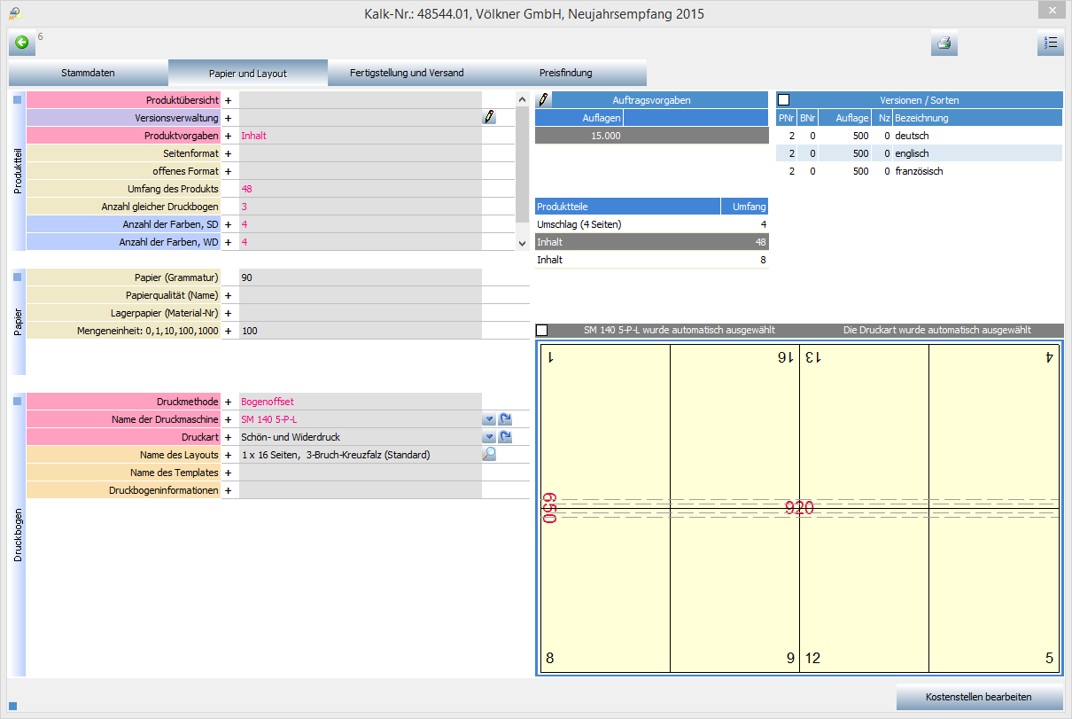This screenshot has width=1072, height=719.
Task: Click the refresh icon in the Druckart row
Action: (x=506, y=437)
